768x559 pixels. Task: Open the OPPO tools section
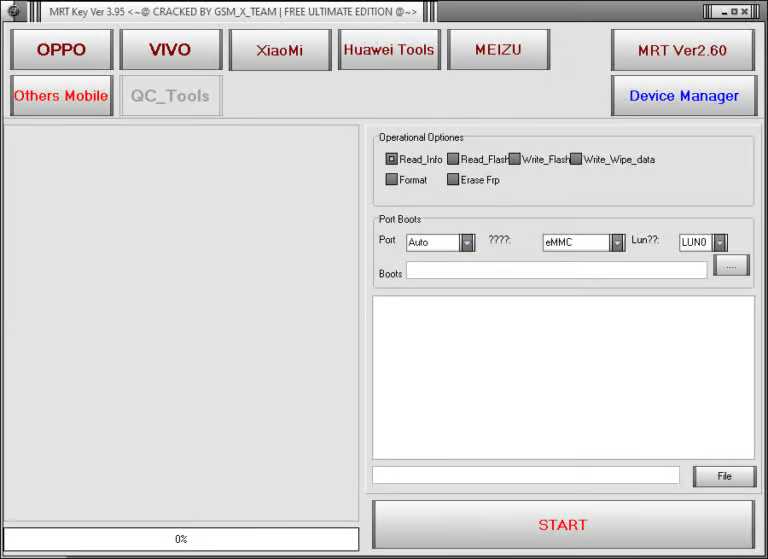click(x=61, y=50)
